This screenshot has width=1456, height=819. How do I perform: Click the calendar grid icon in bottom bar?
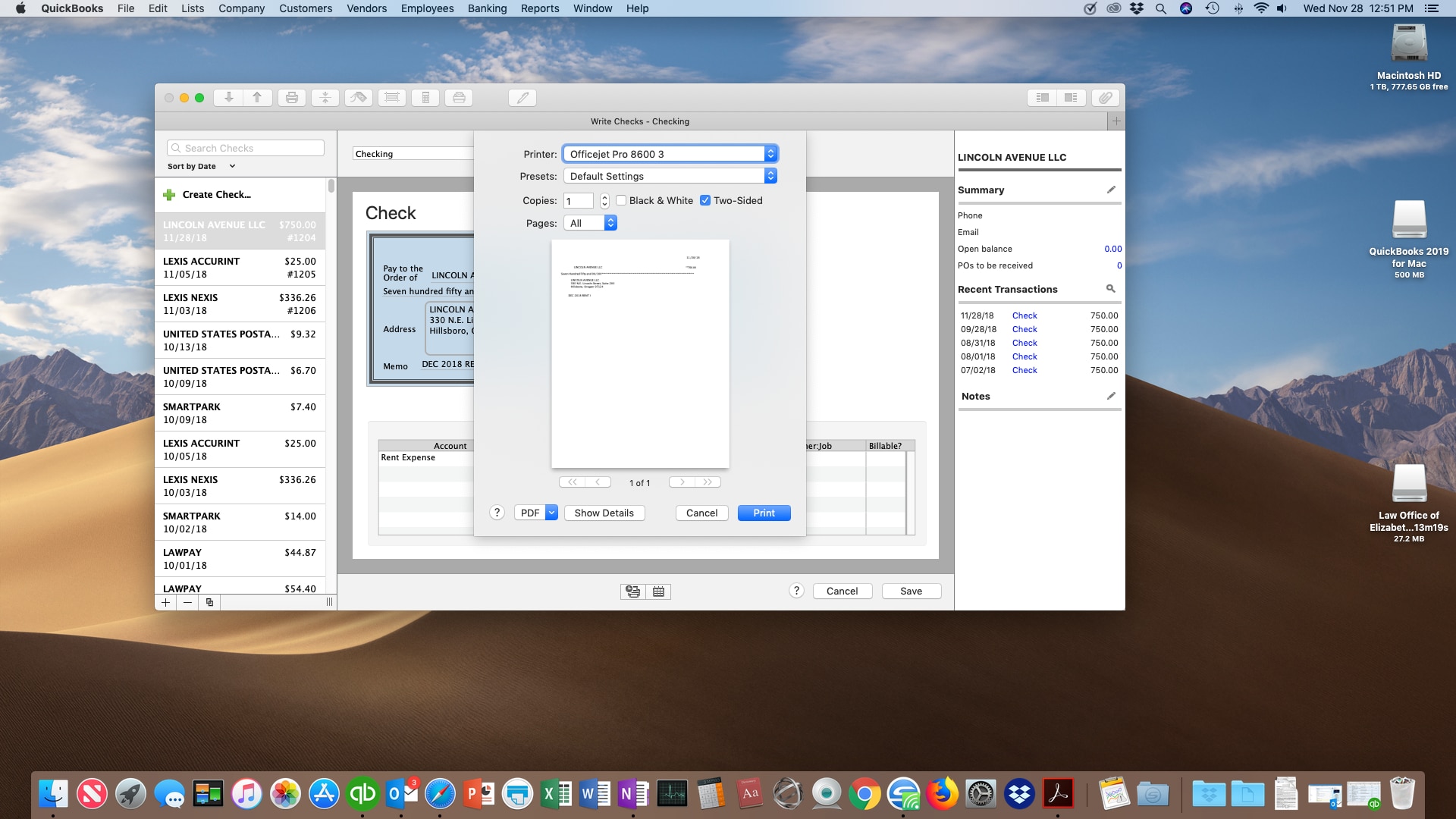tap(658, 591)
